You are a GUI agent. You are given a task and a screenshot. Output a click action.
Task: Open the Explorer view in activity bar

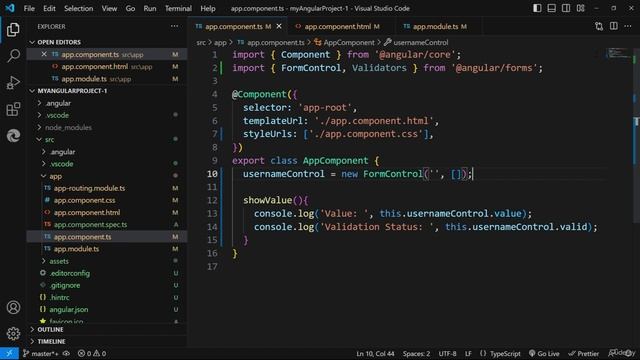pos(13,29)
